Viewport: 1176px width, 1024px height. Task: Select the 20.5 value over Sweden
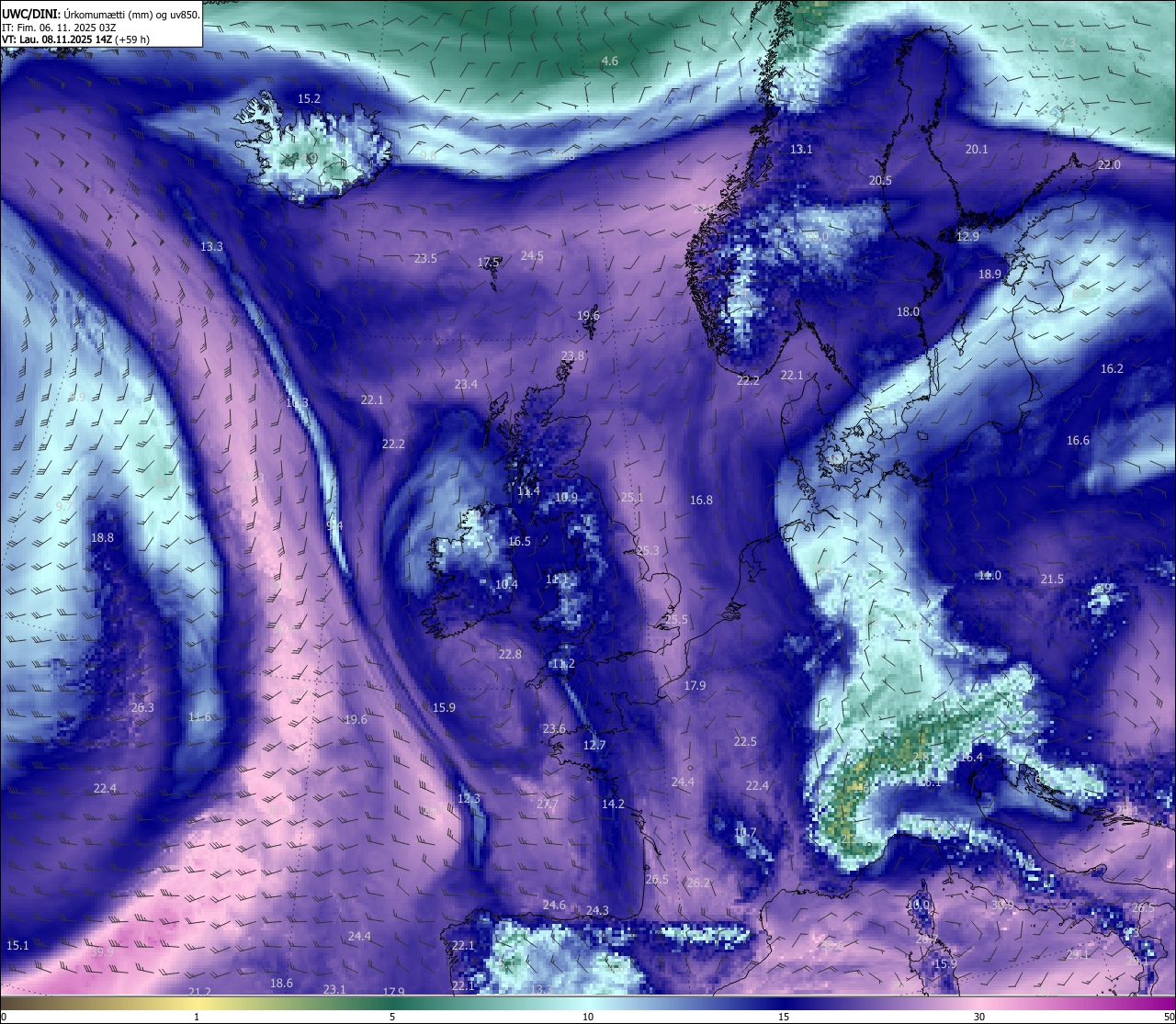[880, 180]
